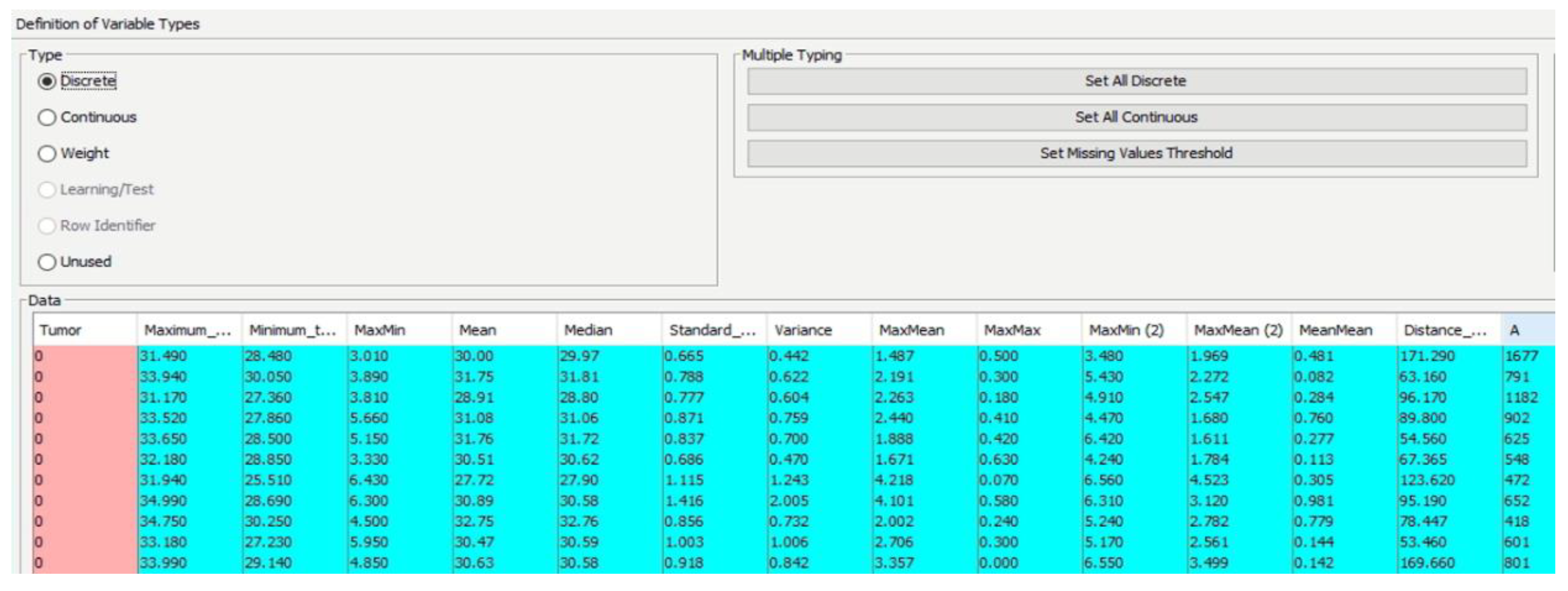
Task: Select the Discrete radio button
Action: pos(48,81)
